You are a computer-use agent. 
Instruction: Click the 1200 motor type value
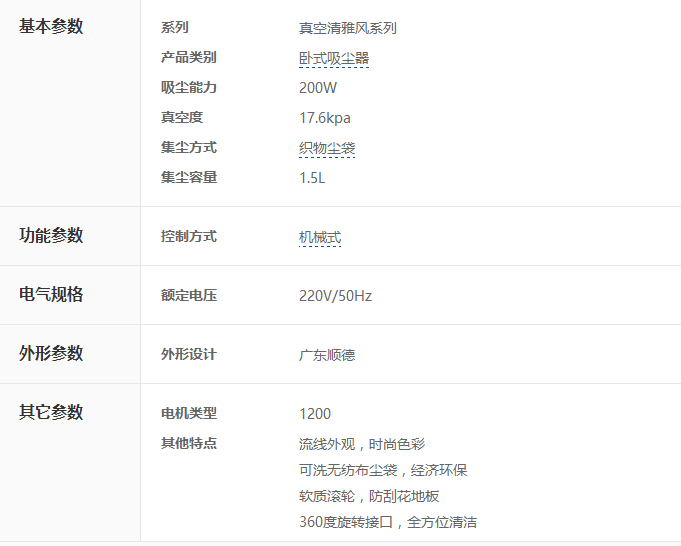click(315, 414)
